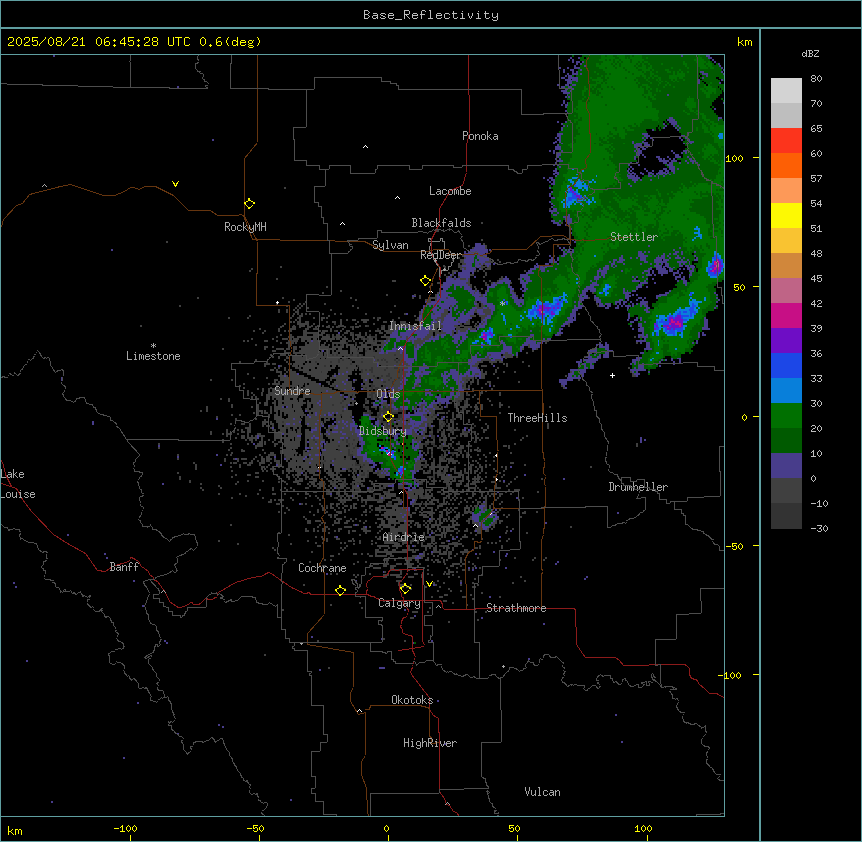Click the Didsbury town label
862x842 pixels.
click(383, 431)
